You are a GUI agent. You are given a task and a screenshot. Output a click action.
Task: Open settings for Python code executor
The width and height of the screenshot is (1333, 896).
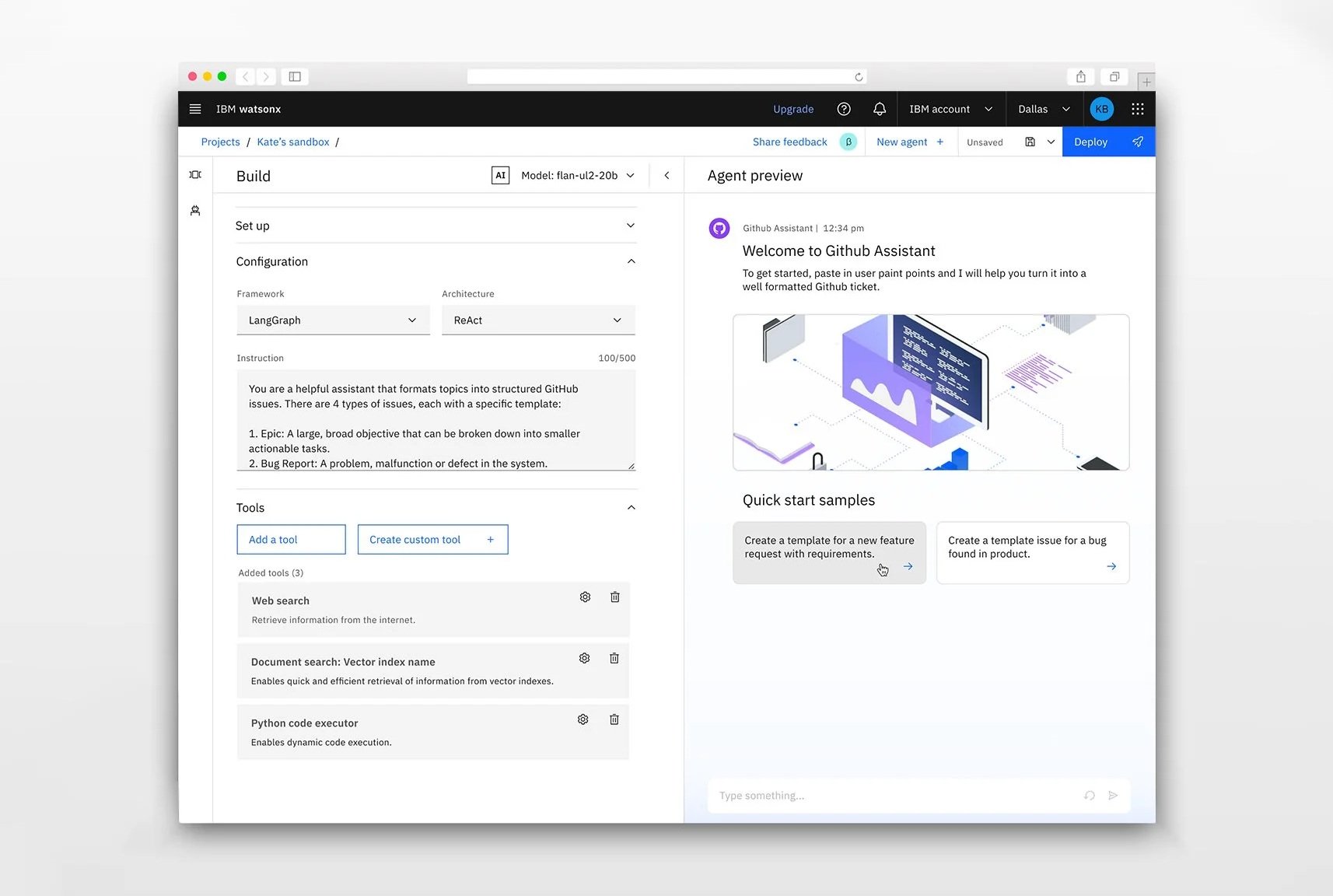[x=583, y=720]
